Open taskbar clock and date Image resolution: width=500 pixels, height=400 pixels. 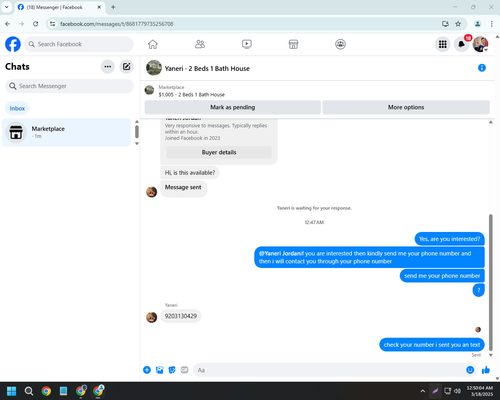click(480, 391)
